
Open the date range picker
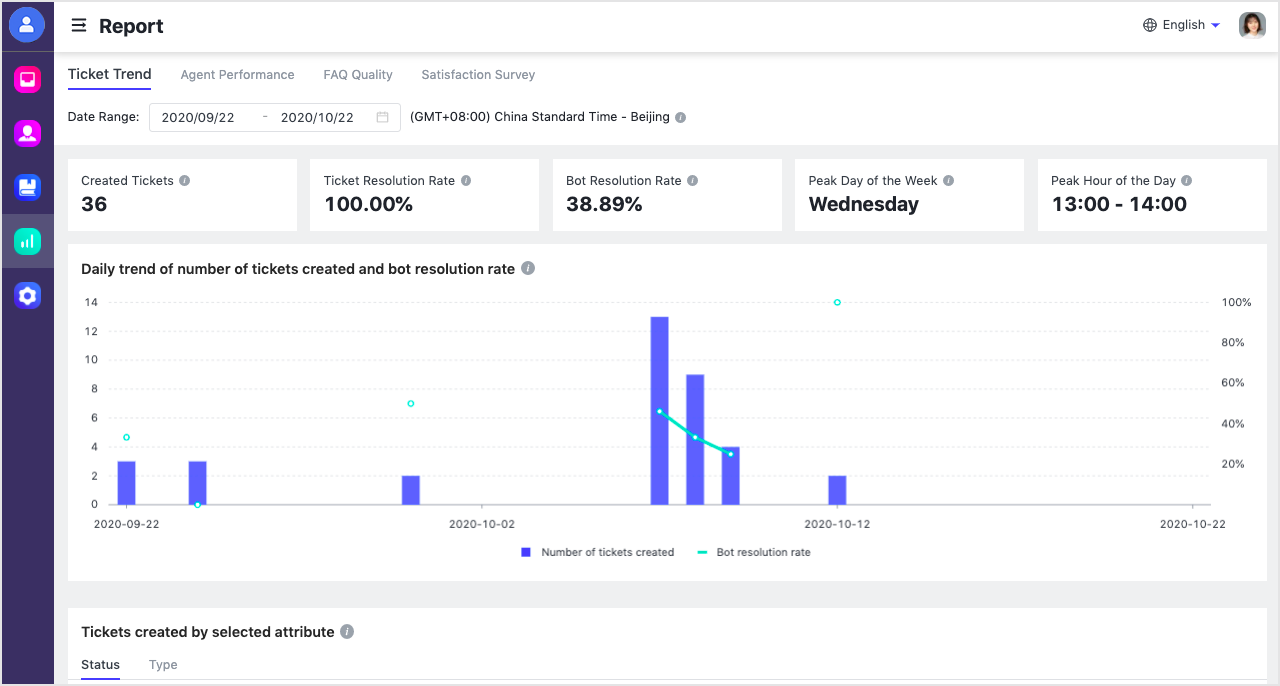[x=265, y=117]
